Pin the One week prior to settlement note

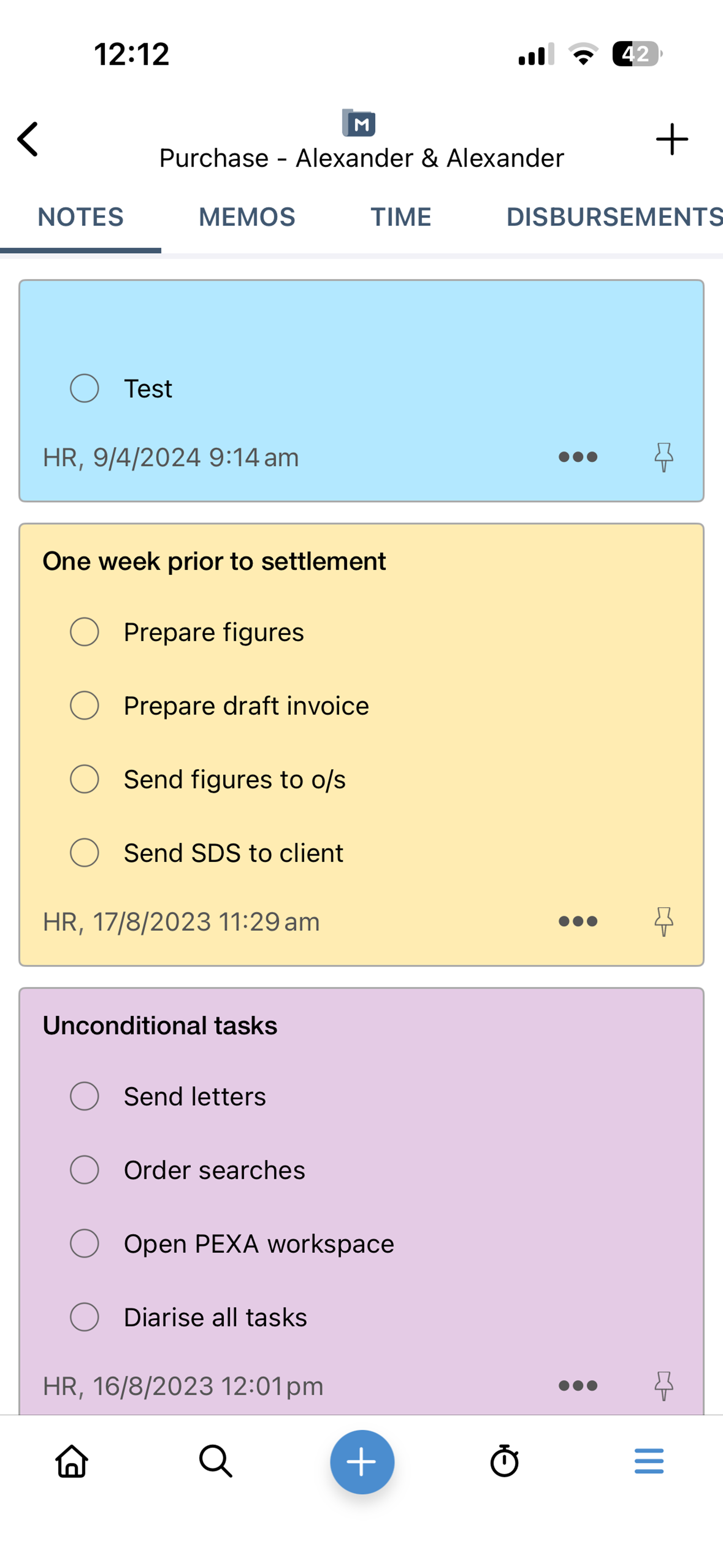663,921
